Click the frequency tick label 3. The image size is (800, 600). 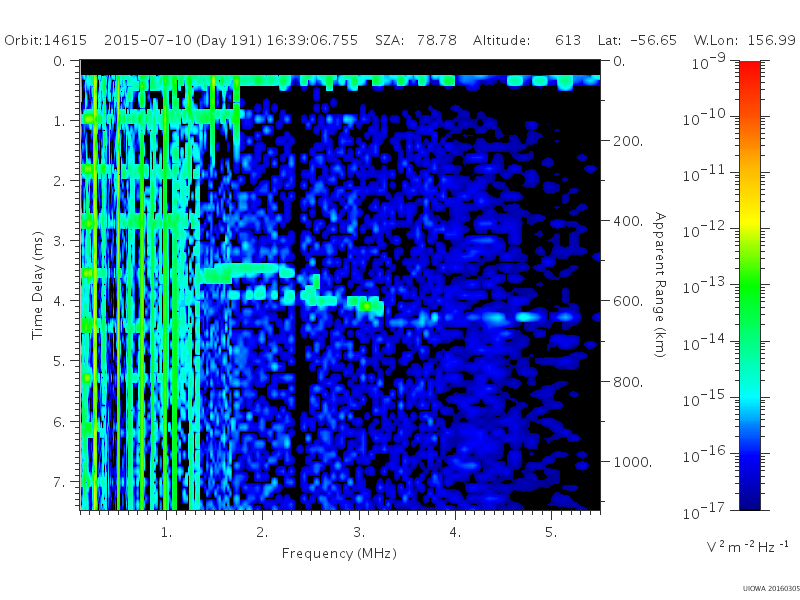359,533
